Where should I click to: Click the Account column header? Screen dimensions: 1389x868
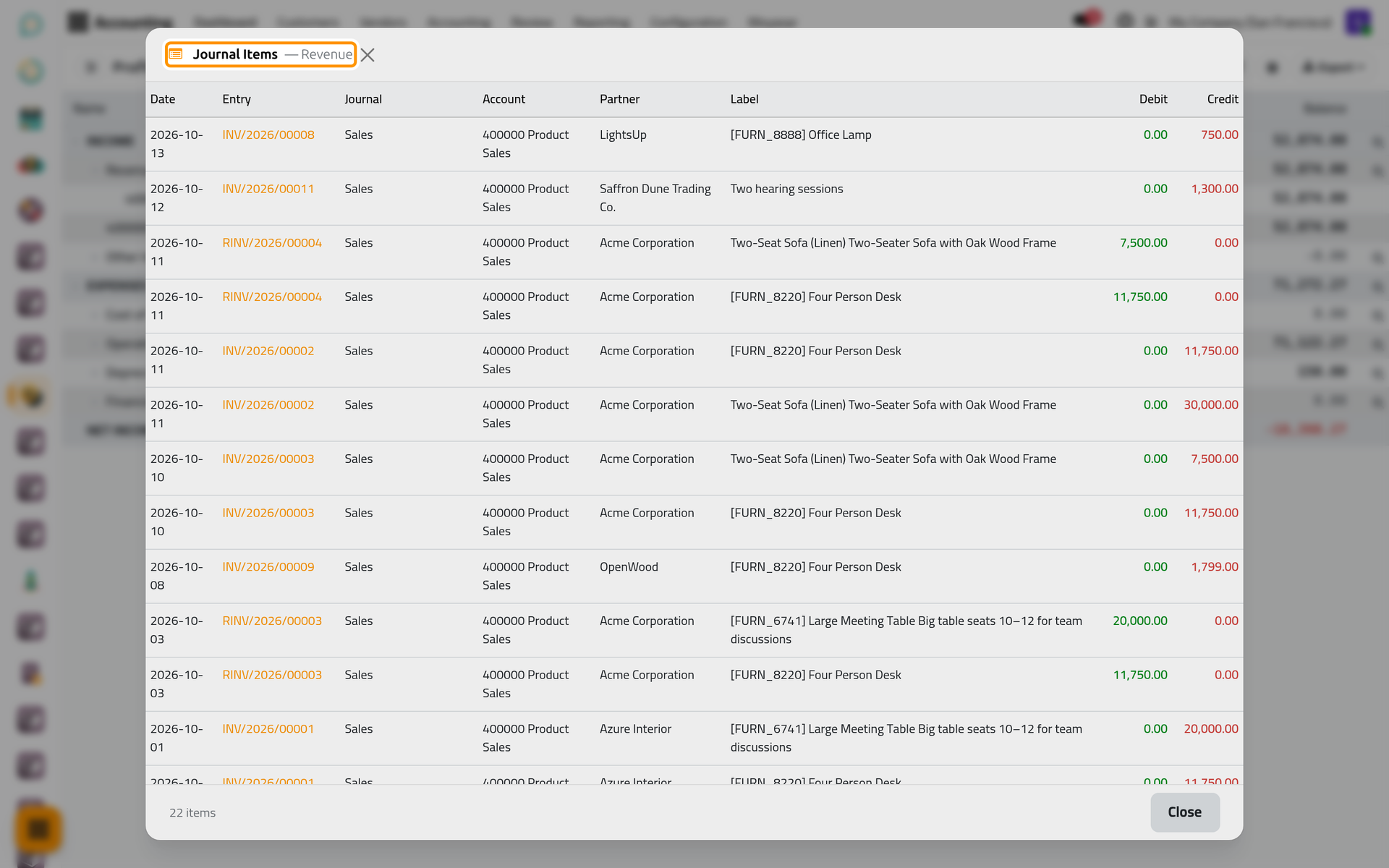pos(504,99)
